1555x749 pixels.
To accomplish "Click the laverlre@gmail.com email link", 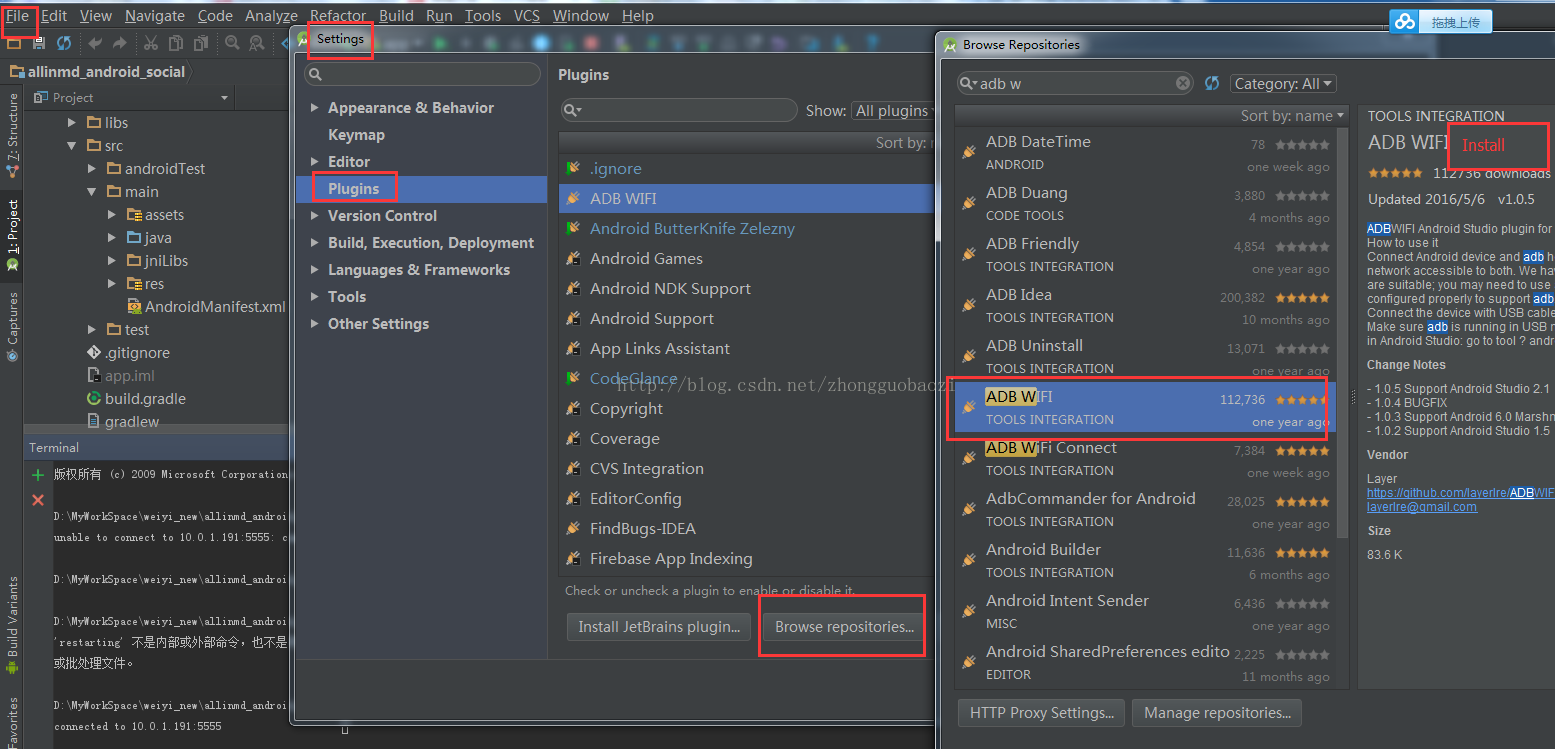I will (1422, 507).
